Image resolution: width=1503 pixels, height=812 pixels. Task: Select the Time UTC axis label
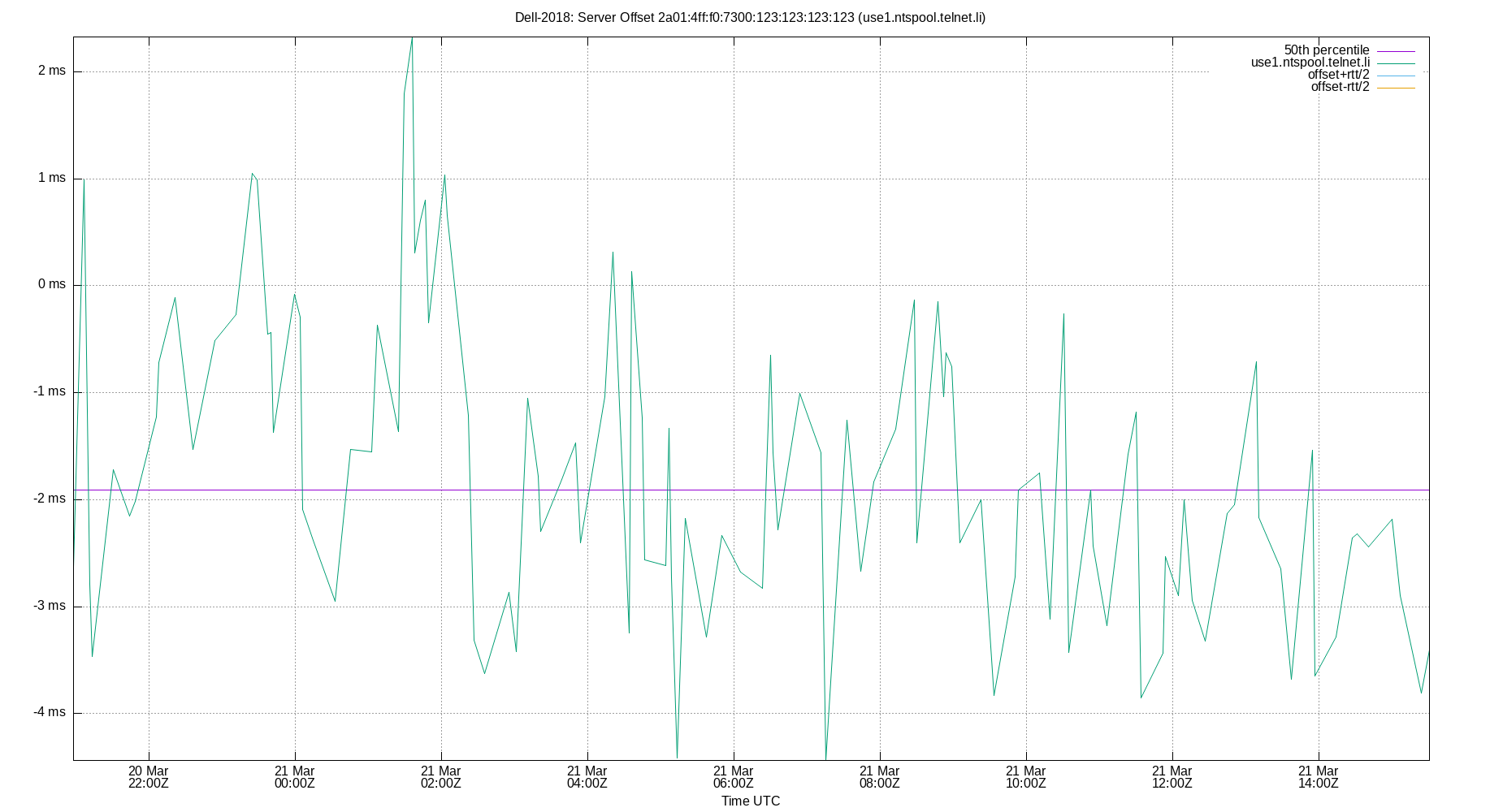tap(749, 801)
